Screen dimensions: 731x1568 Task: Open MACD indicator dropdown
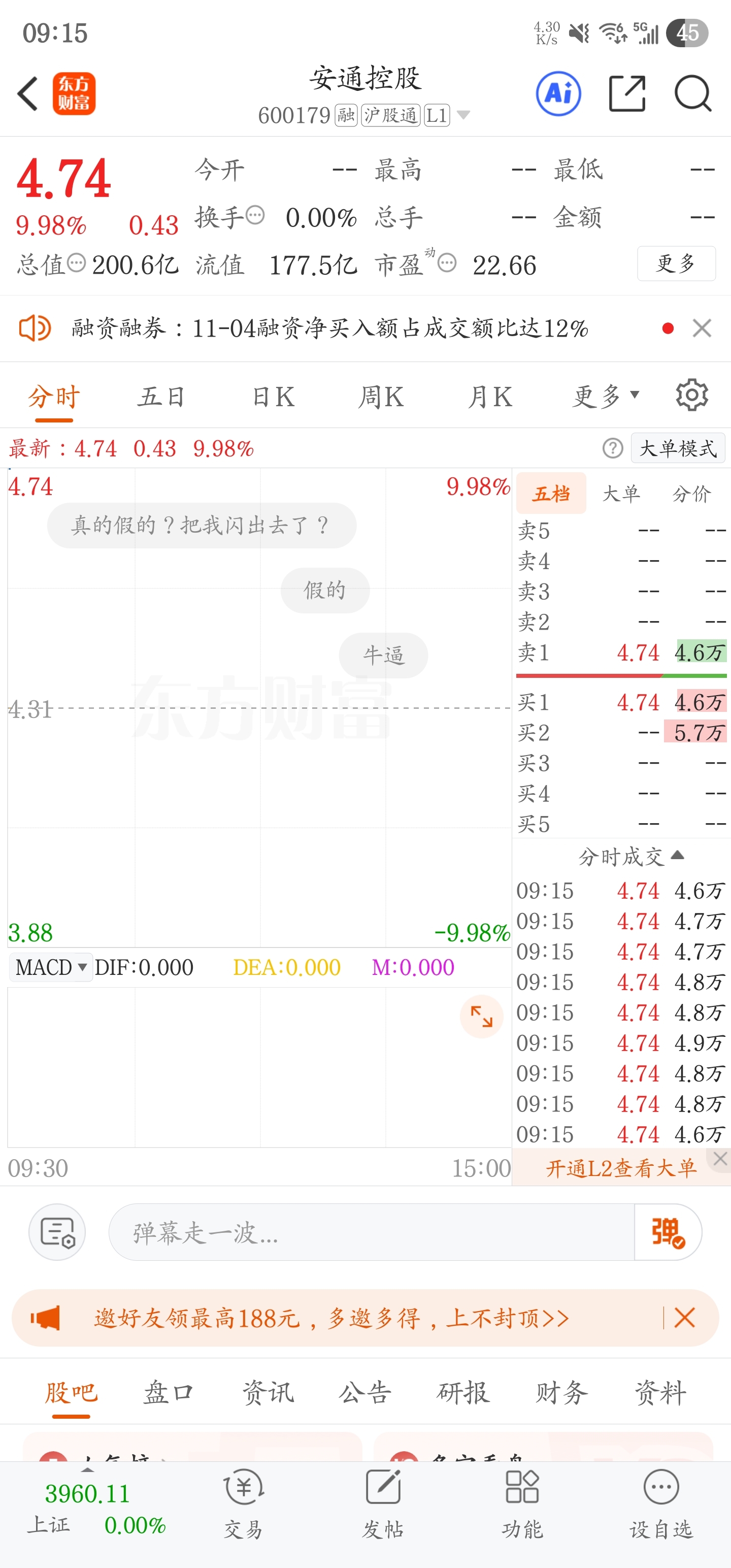(51, 967)
